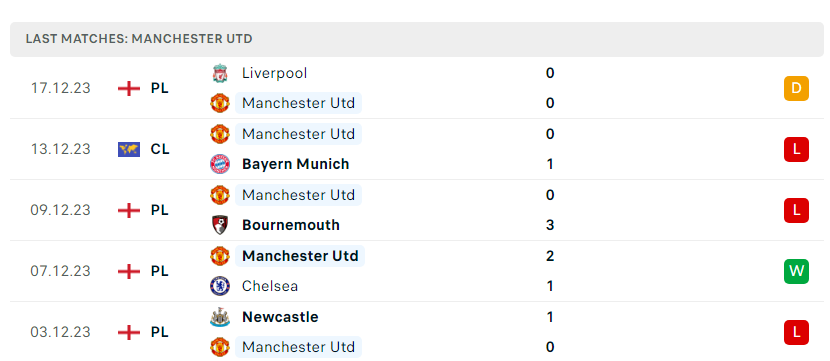Viewport: 830px width, 361px height.
Task: Open the Bournemouth team link
Action: [x=291, y=225]
